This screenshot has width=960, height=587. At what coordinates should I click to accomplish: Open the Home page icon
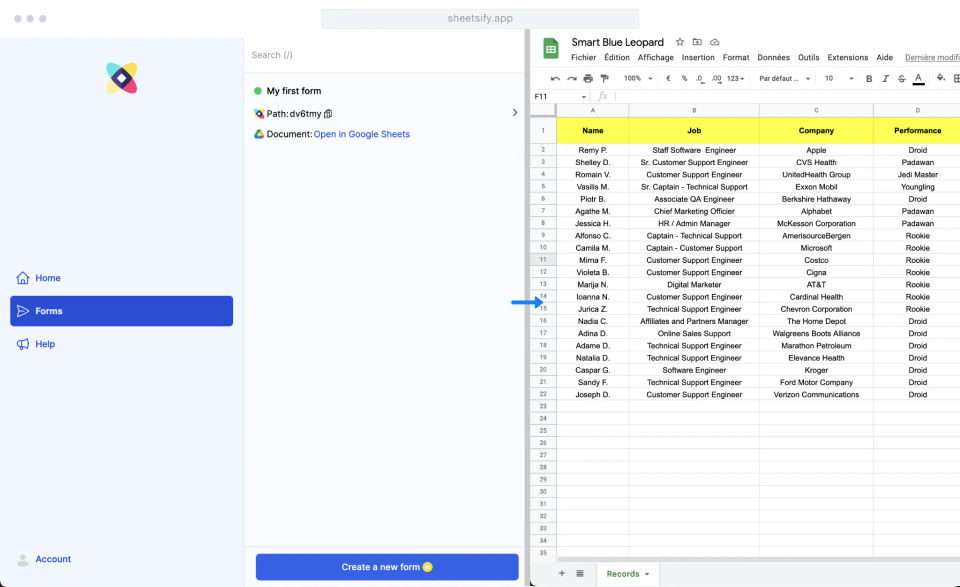click(23, 278)
